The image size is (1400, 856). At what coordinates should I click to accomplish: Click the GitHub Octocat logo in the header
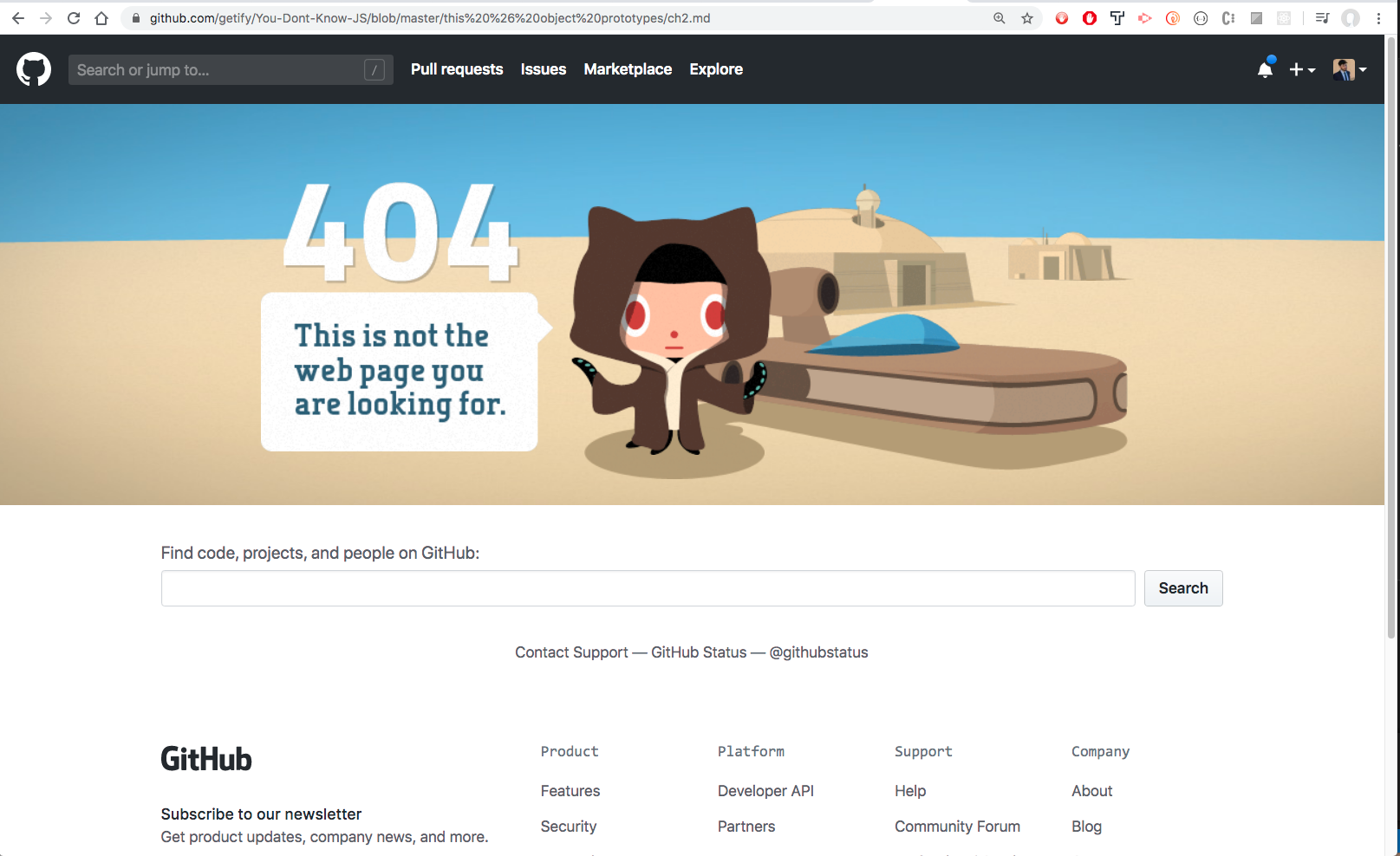(x=34, y=69)
